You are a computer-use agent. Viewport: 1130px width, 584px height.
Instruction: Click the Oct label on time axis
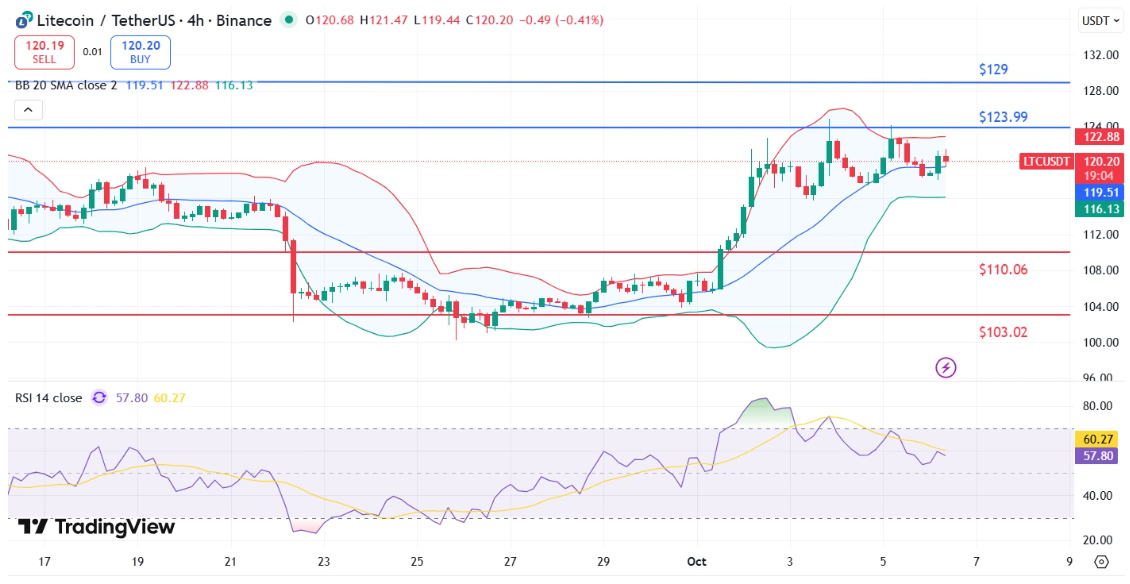pyautogui.click(x=696, y=561)
